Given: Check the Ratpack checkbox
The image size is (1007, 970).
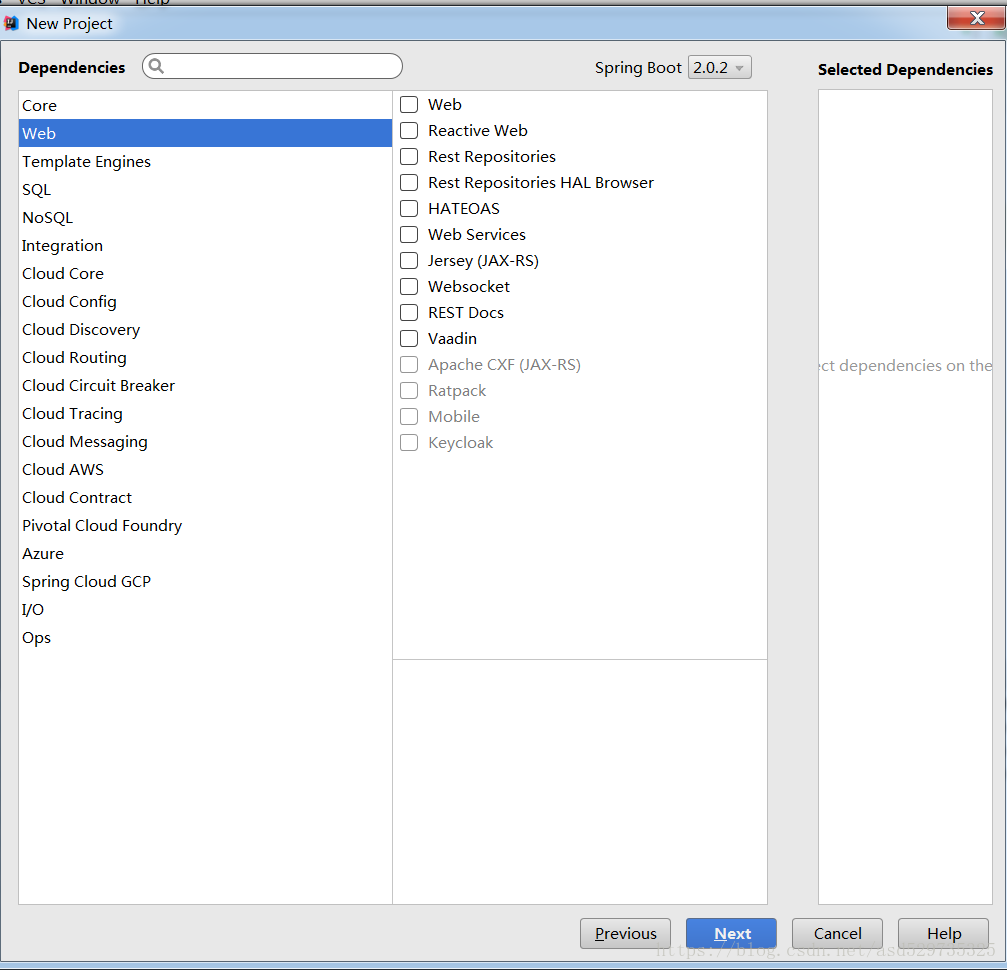Looking at the screenshot, I should coord(409,391).
